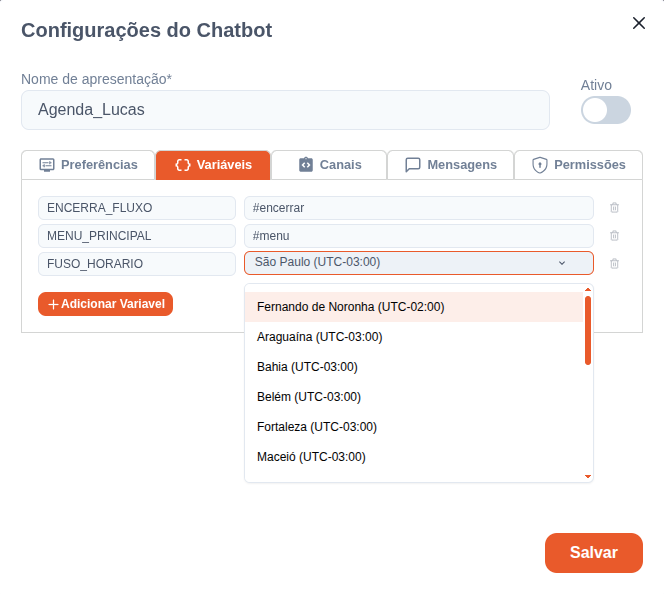Click trash icon for MENU_PRINCIPAL row

point(614,235)
